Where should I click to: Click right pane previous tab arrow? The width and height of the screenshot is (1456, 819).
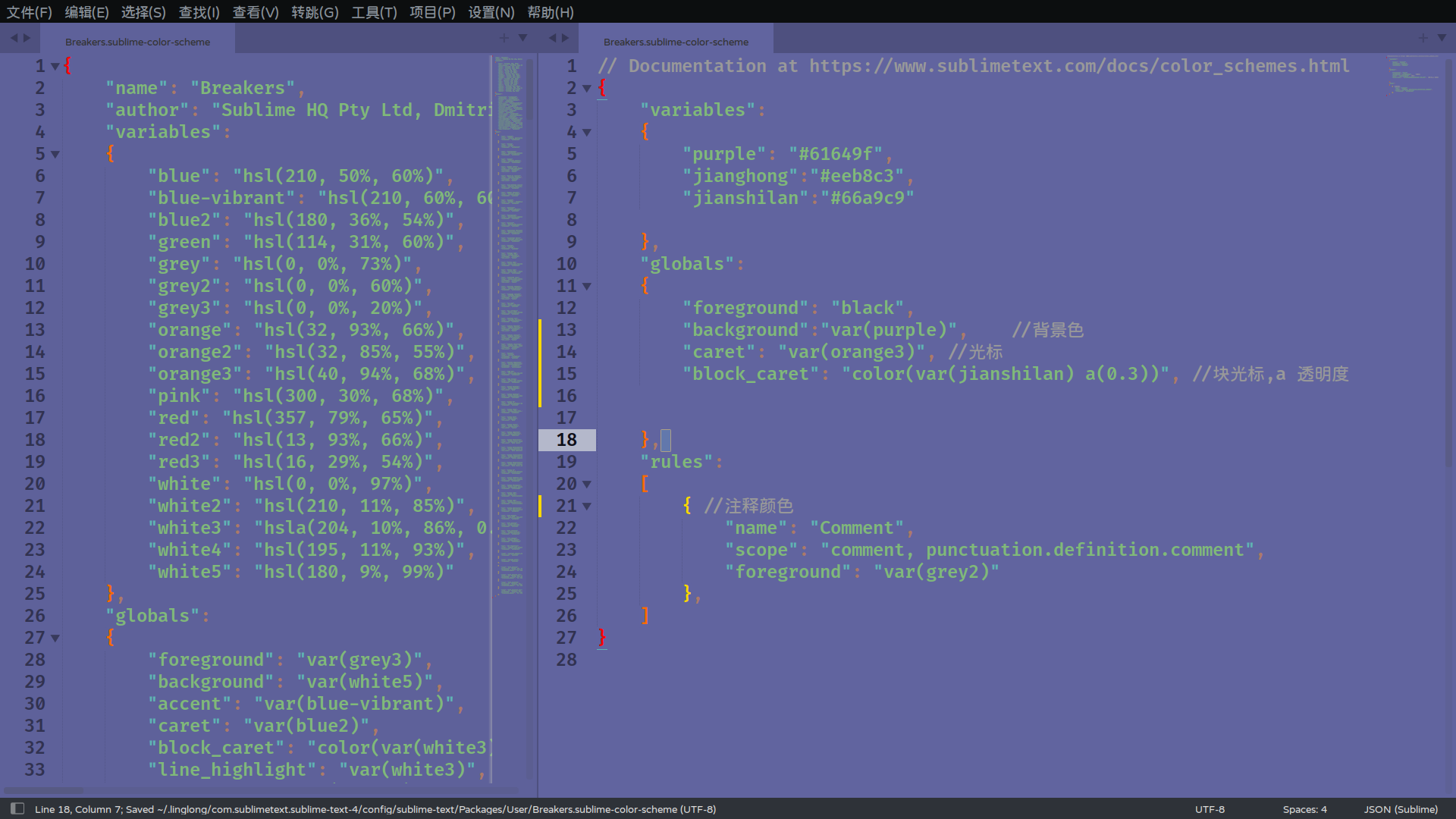(x=552, y=38)
